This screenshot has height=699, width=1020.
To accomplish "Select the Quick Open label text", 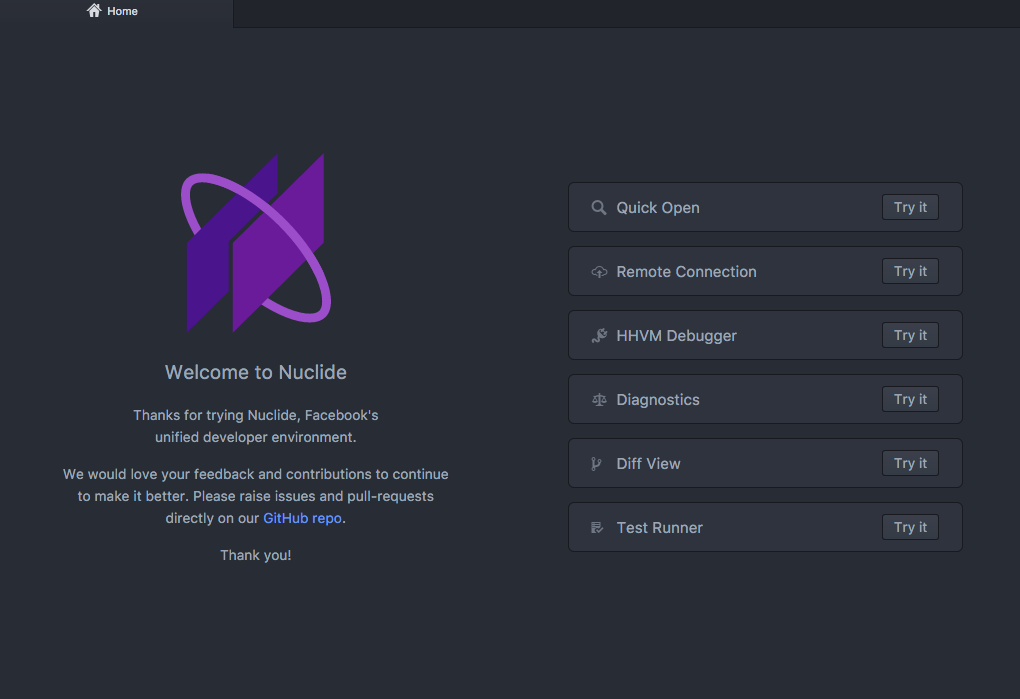I will coord(658,208).
